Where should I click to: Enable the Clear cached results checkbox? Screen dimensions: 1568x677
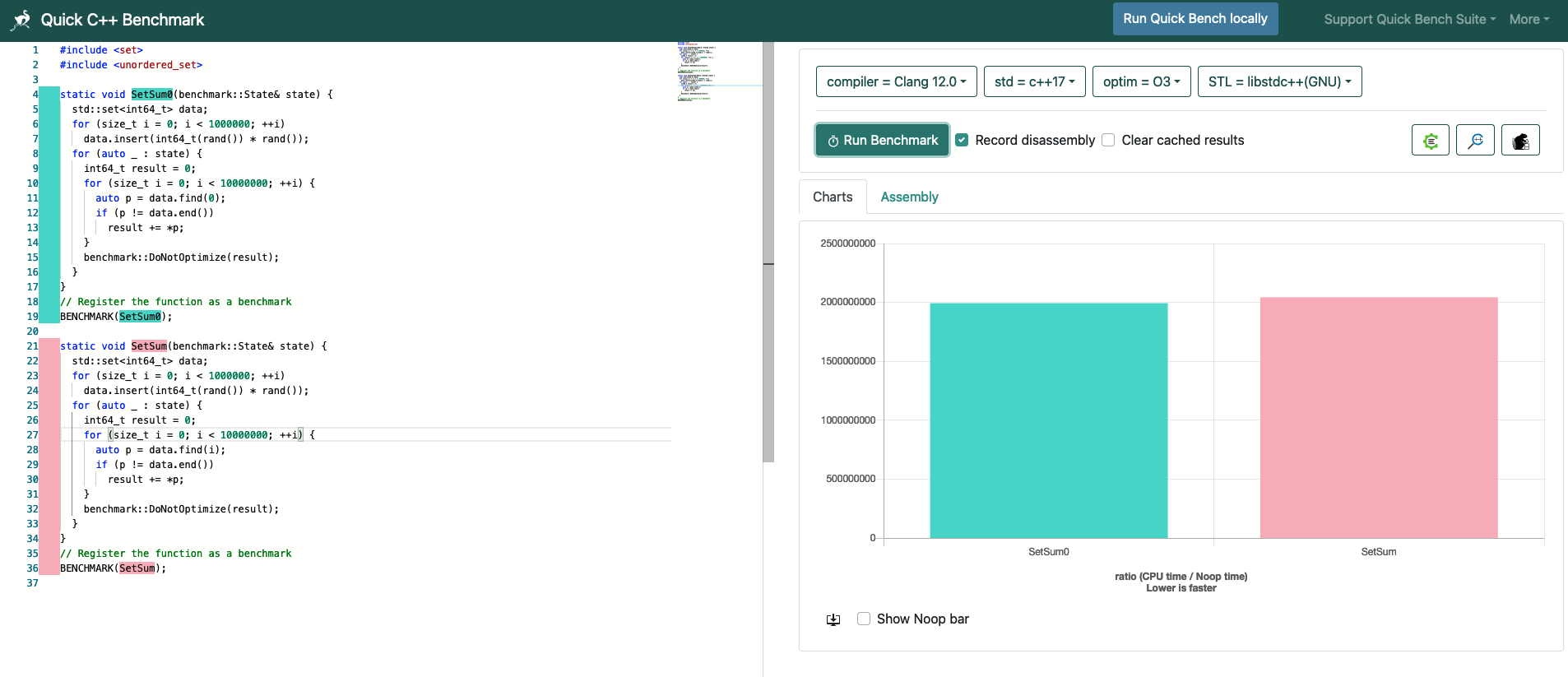[x=1108, y=141]
